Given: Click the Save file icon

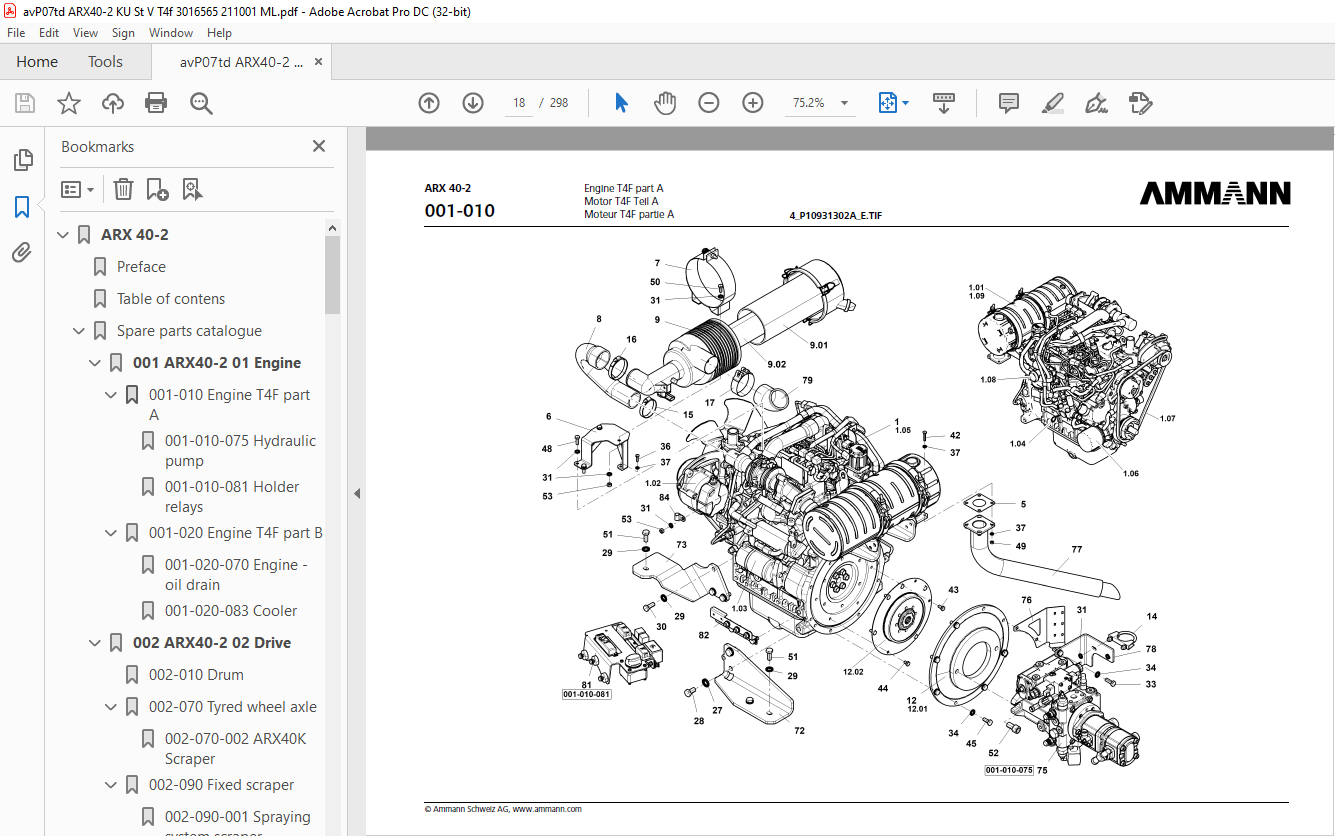Looking at the screenshot, I should tap(25, 103).
